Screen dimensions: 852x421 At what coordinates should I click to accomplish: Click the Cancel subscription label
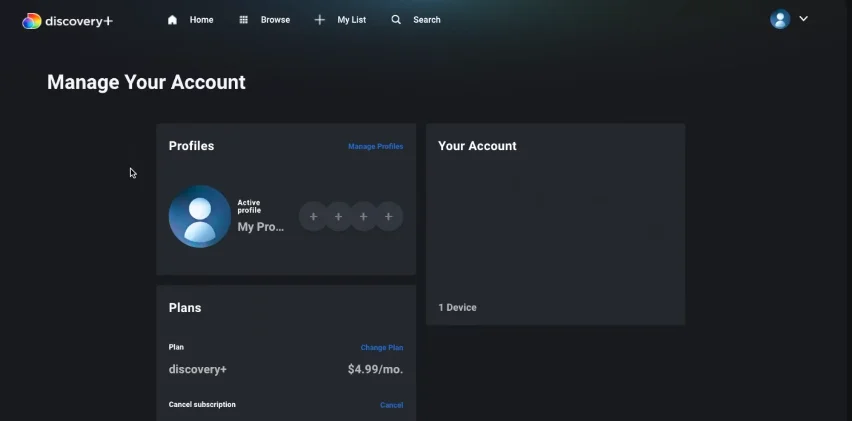[x=202, y=404]
